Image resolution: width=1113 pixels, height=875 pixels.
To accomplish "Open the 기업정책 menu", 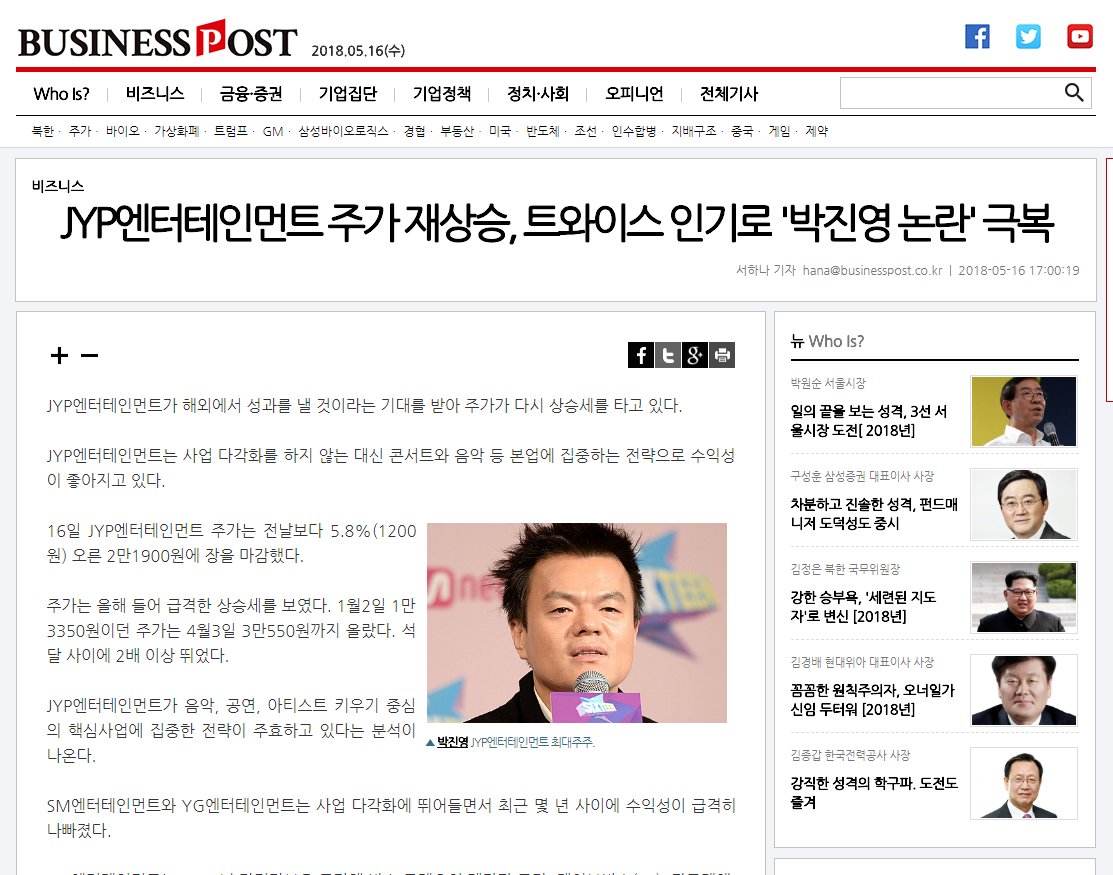I will (x=442, y=94).
